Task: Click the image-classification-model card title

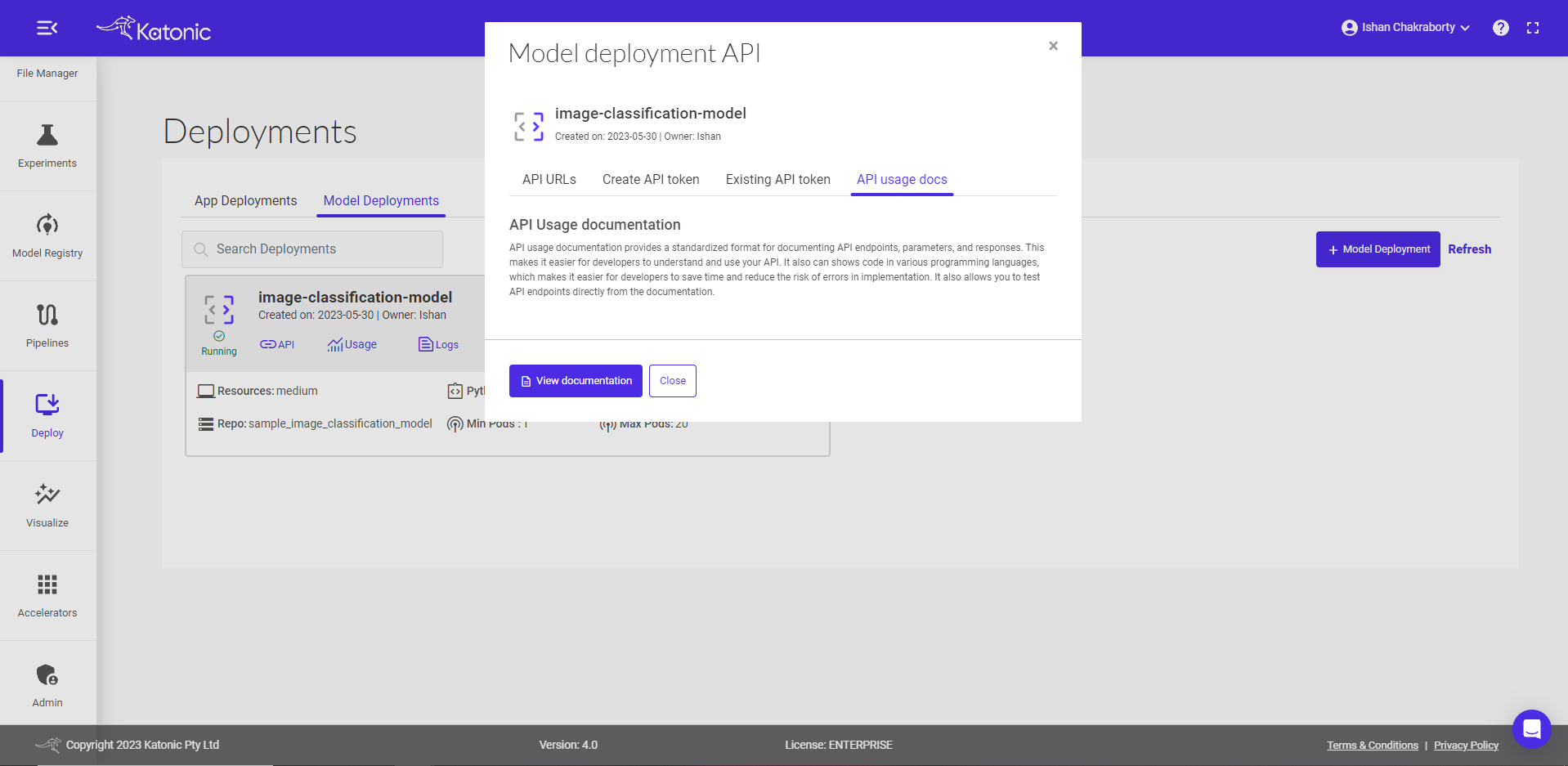Action: pyautogui.click(x=355, y=298)
